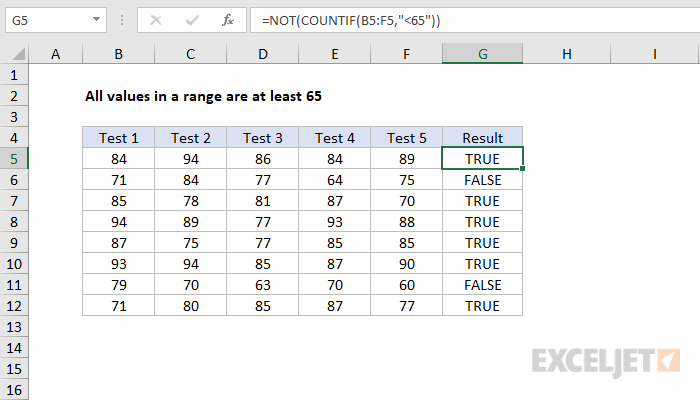The image size is (700, 400).
Task: Click the fill handle on cell G5
Action: [x=522, y=168]
